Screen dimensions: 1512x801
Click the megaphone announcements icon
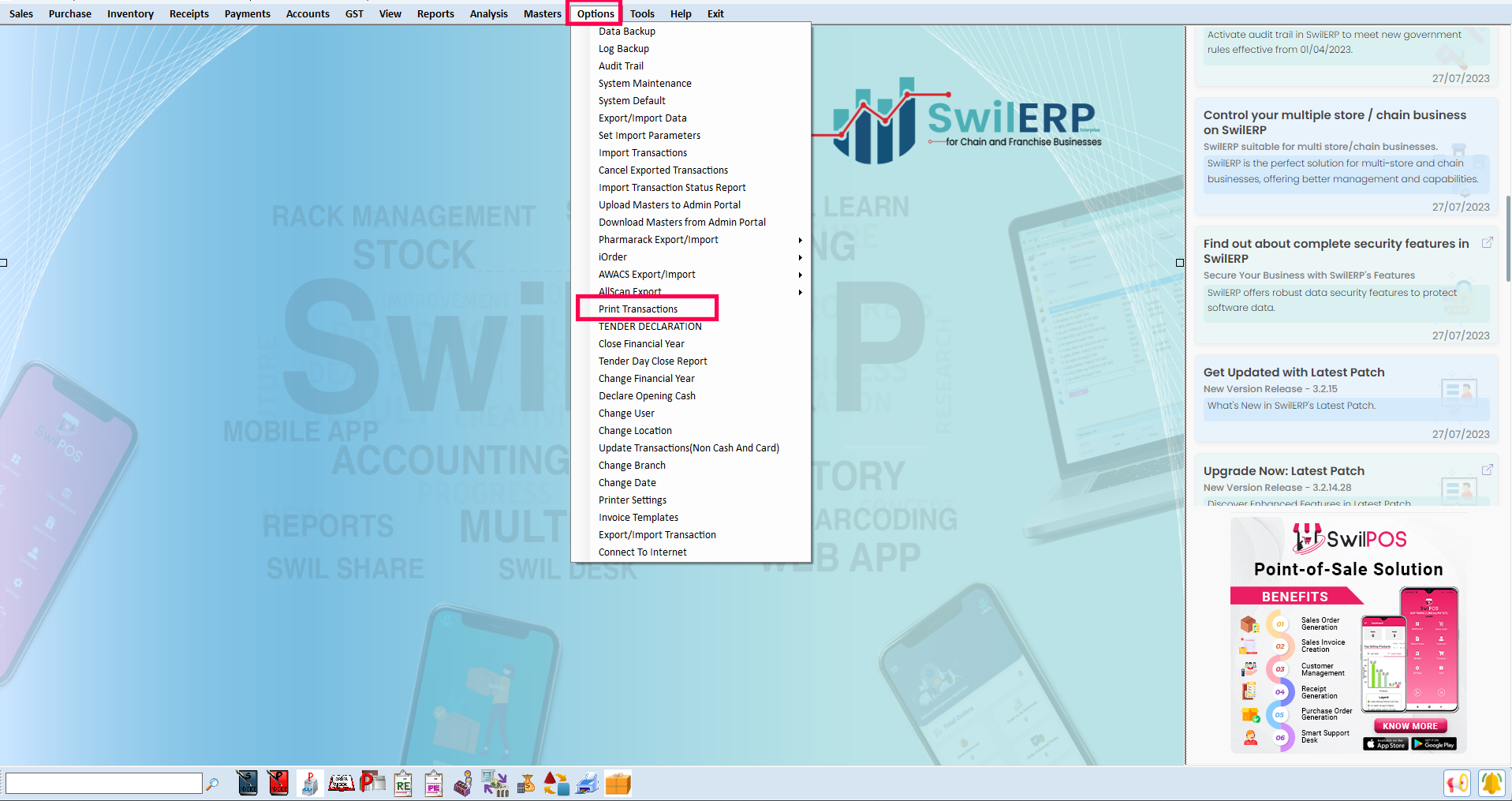[1457, 783]
